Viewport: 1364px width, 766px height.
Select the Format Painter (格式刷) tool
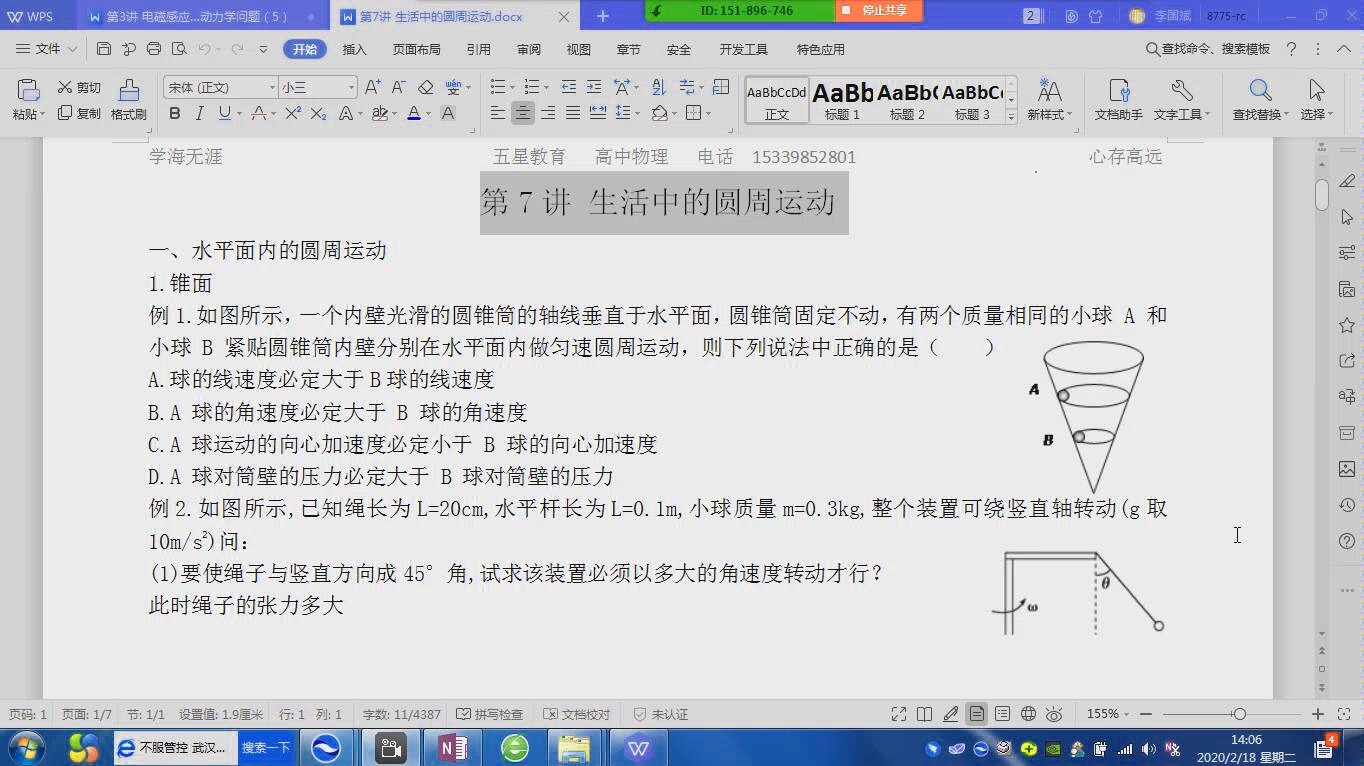pyautogui.click(x=128, y=98)
